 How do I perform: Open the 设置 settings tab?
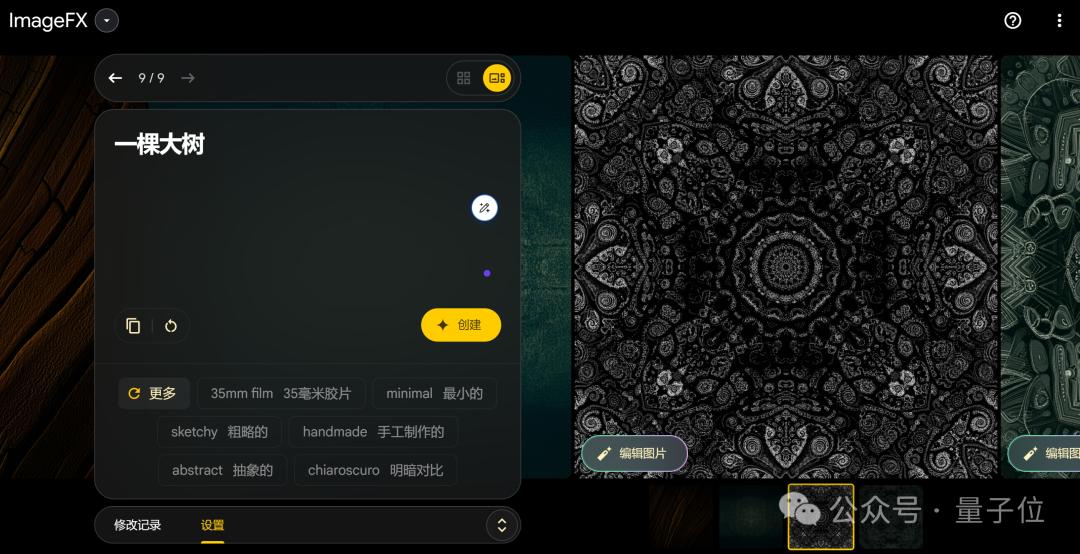pos(212,525)
